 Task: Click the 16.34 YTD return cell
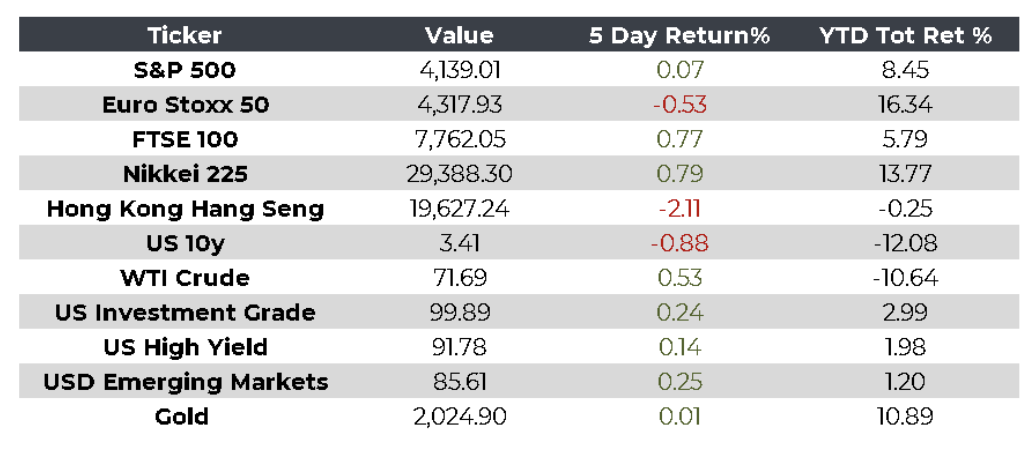(x=905, y=105)
